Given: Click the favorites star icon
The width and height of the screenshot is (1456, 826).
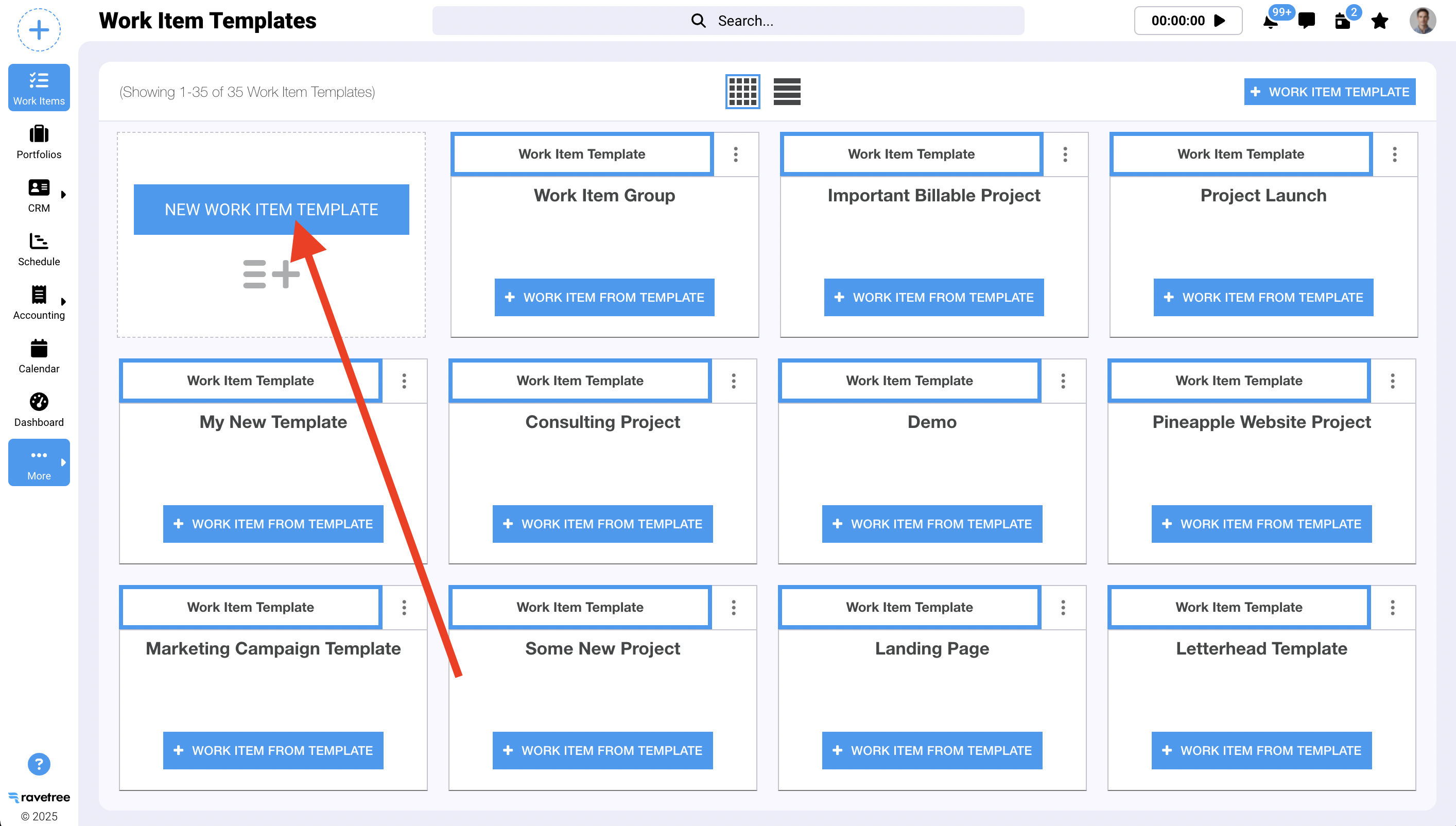Looking at the screenshot, I should point(1379,22).
